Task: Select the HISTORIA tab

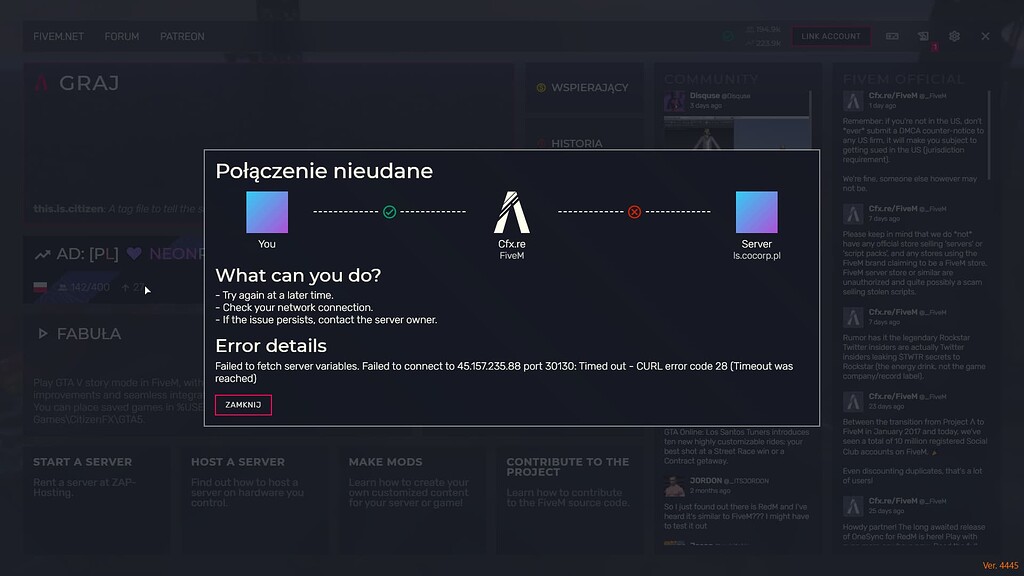Action: click(577, 144)
